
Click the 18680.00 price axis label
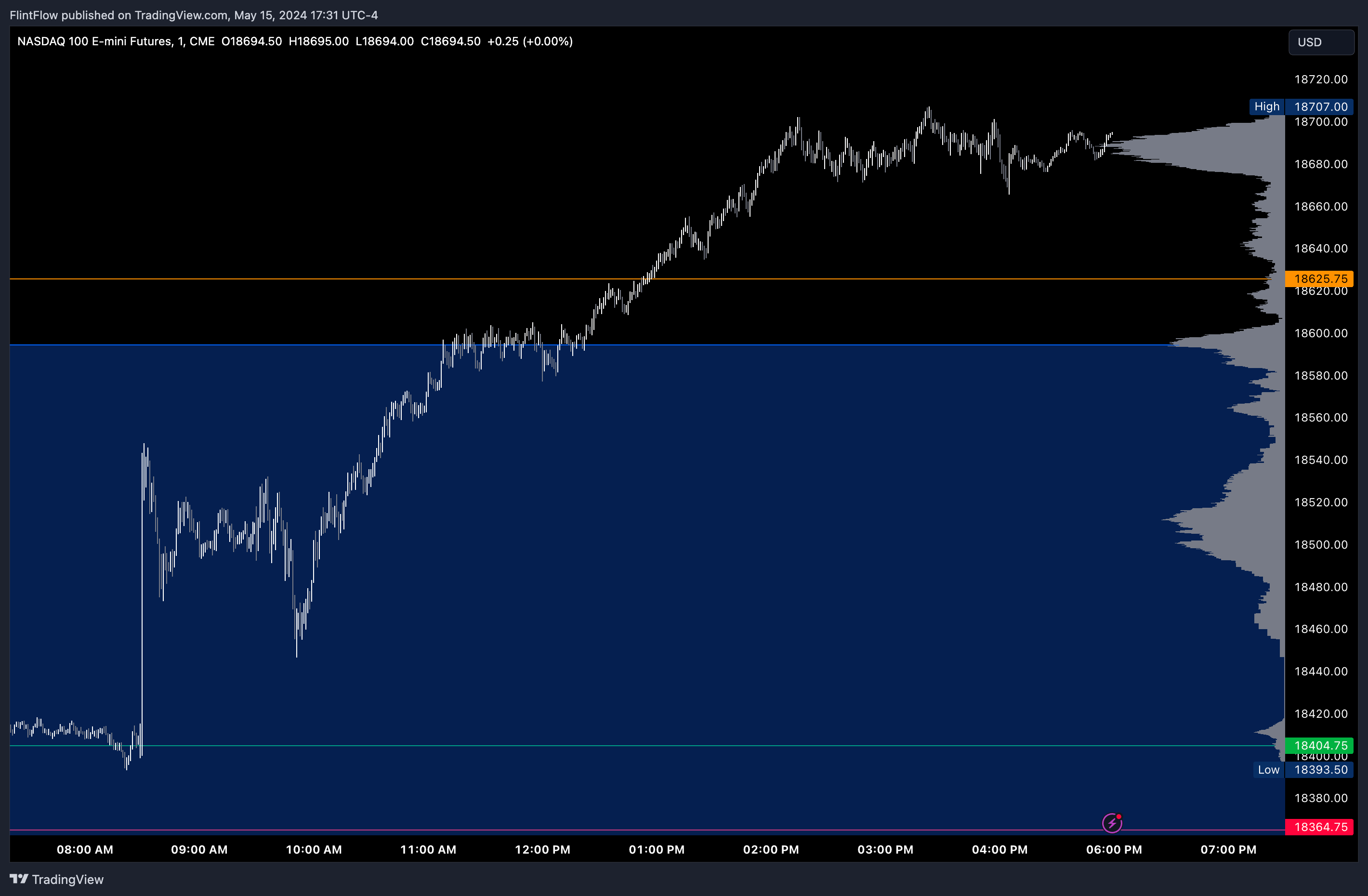[1321, 164]
